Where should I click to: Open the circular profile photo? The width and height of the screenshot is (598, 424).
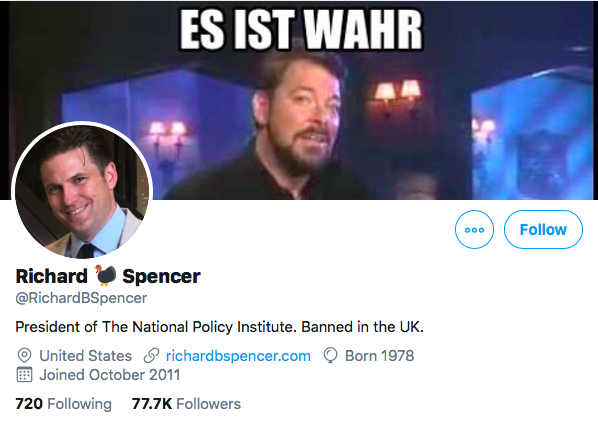click(x=82, y=192)
